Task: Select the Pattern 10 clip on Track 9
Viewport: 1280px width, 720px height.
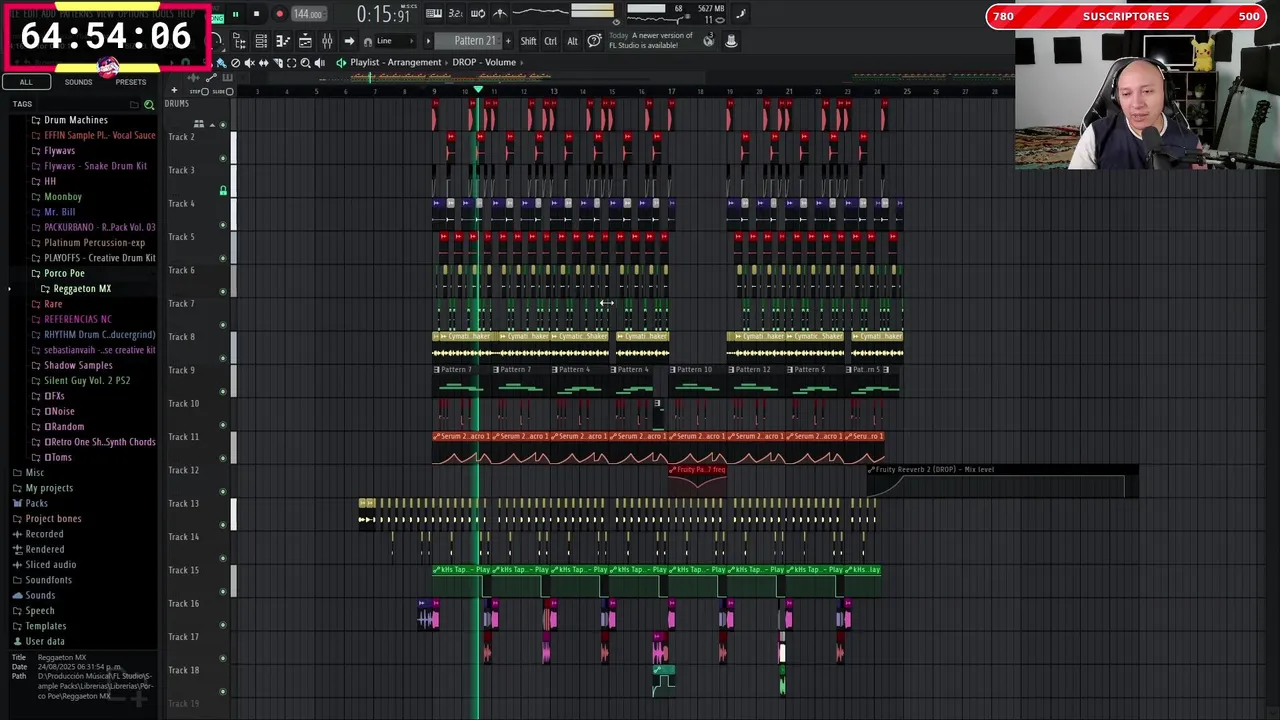Action: tap(696, 382)
